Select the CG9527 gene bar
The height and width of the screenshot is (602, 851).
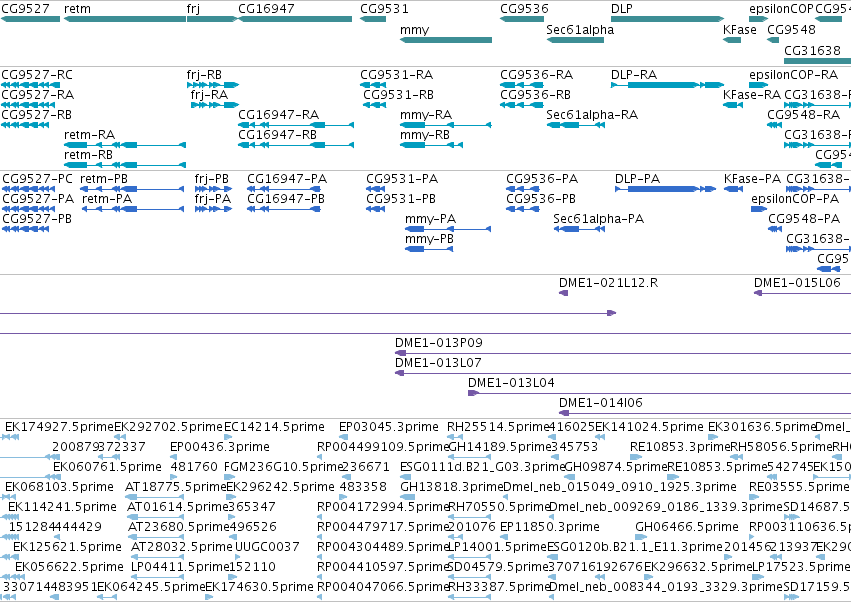point(30,19)
